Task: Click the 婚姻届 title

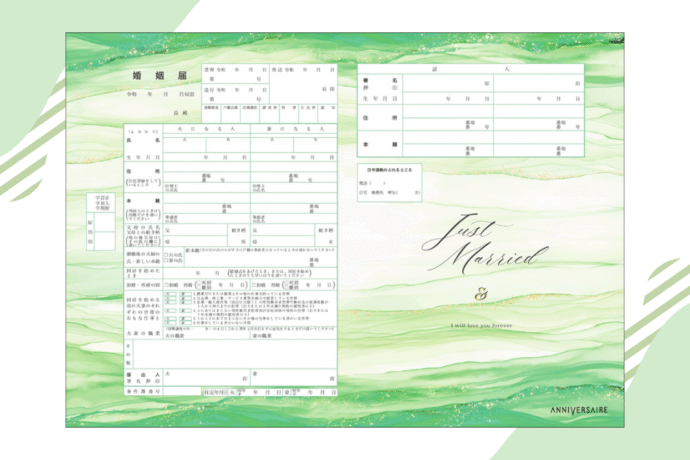Action: point(160,76)
